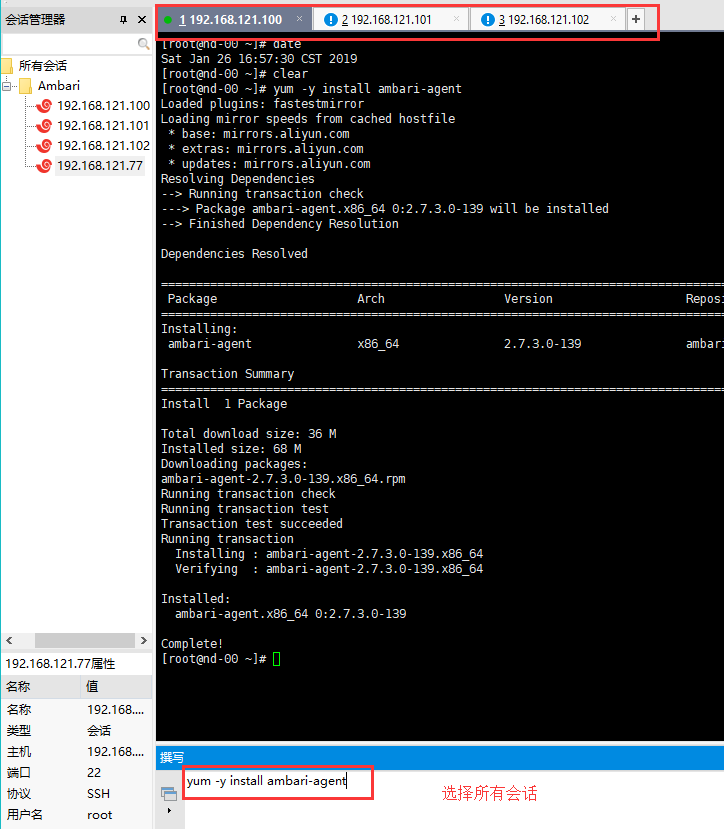724x829 pixels.
Task: Select the 主机 property row
Action: pyautogui.click(x=76, y=751)
